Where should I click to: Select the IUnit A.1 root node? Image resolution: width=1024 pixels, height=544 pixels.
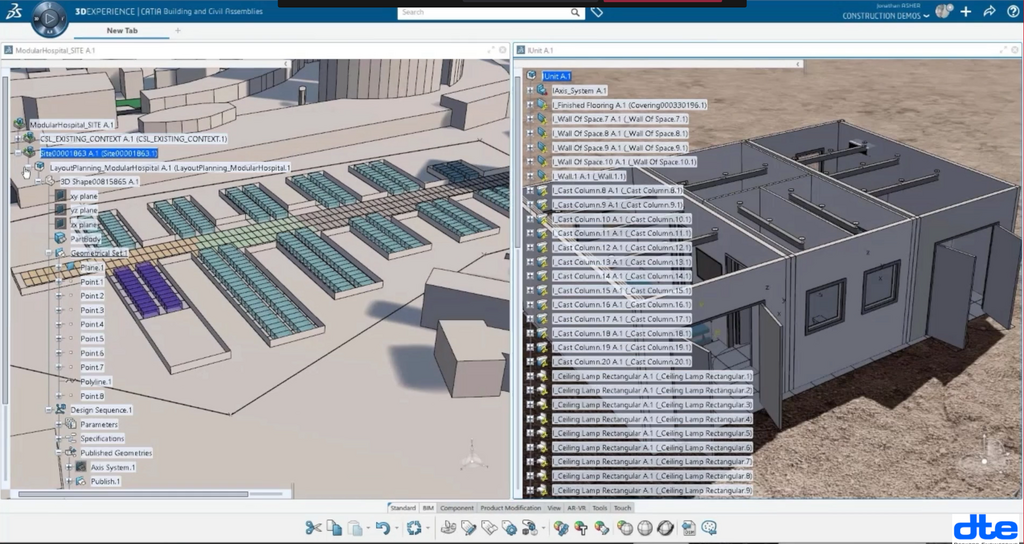(x=557, y=76)
